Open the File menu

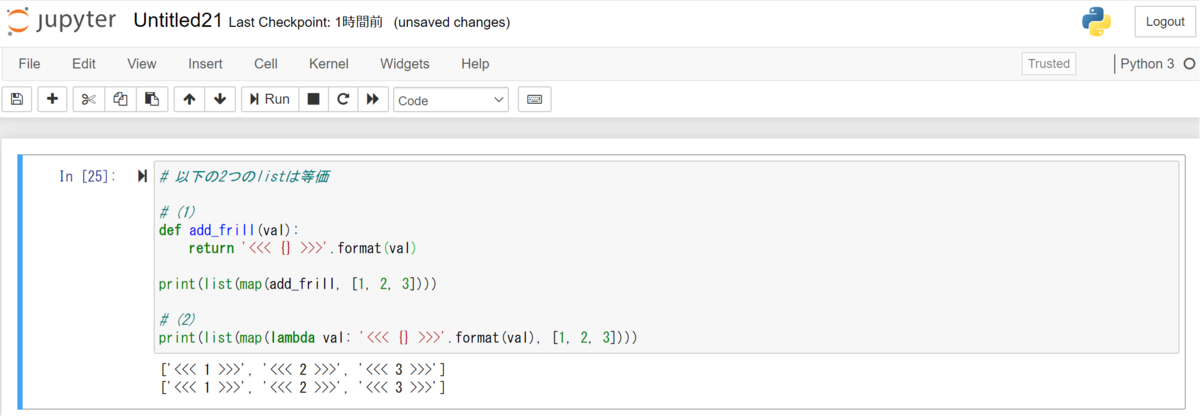29,63
